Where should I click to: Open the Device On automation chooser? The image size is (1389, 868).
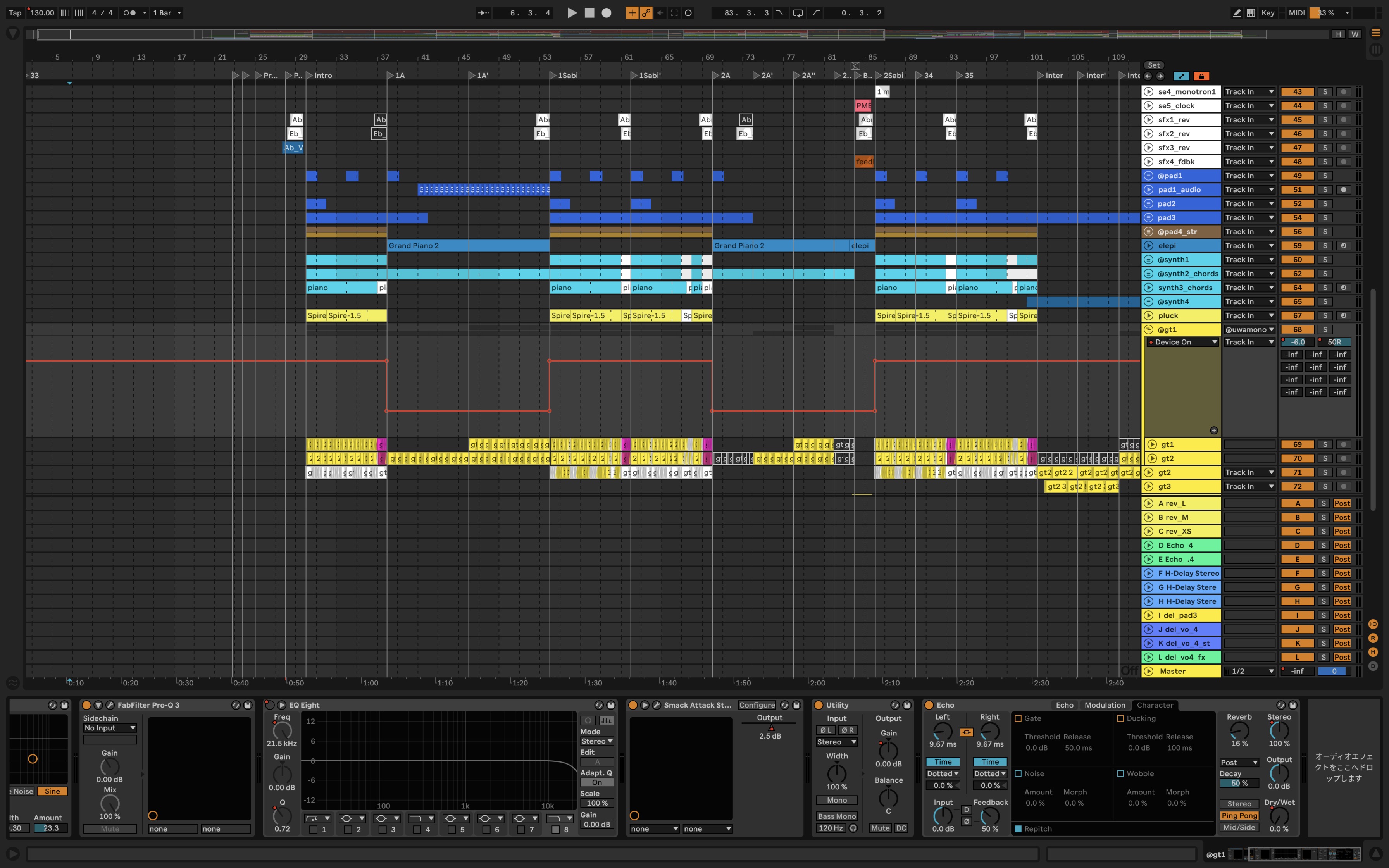(1182, 342)
